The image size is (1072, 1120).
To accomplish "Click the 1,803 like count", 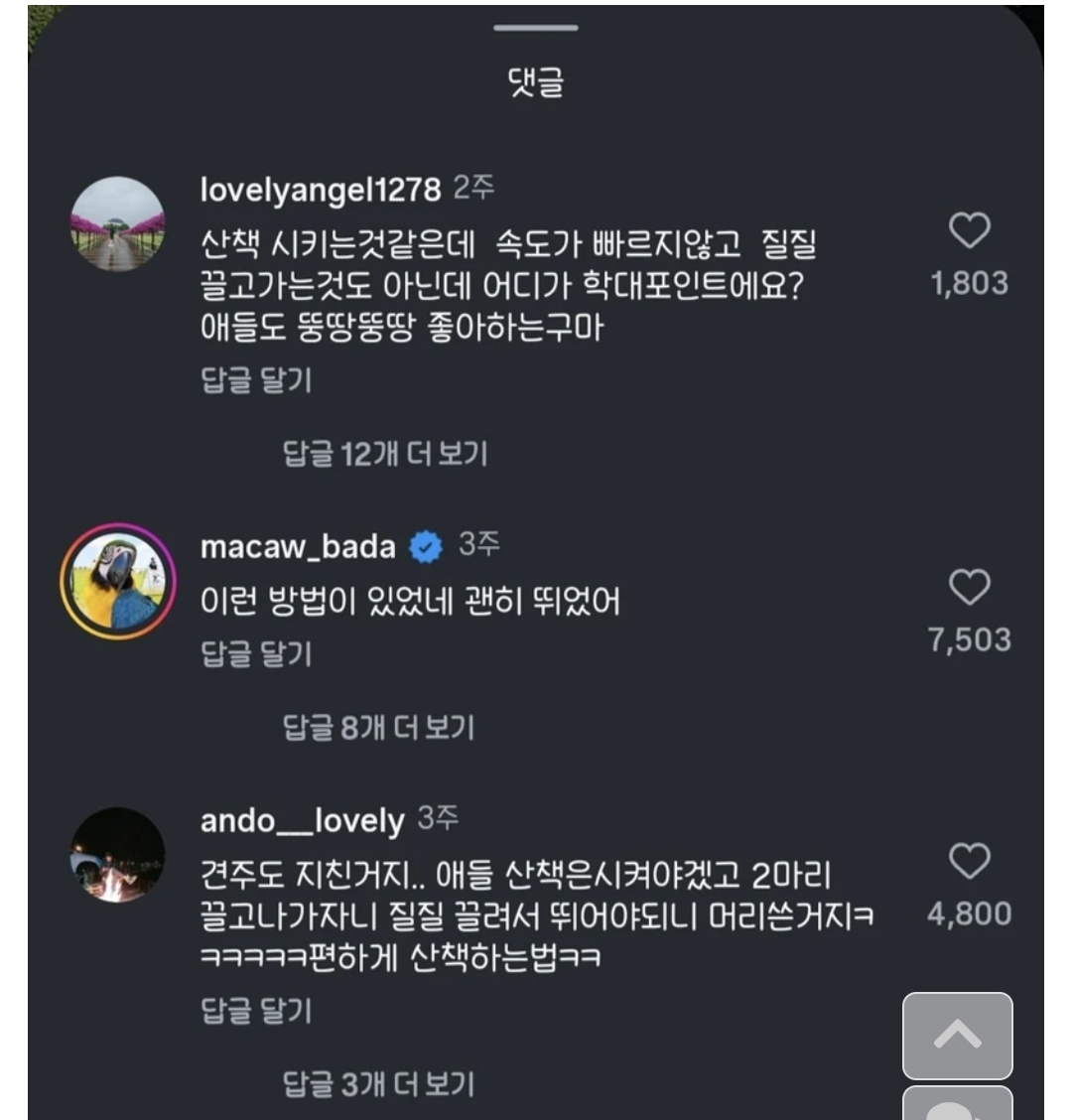I will 969,284.
